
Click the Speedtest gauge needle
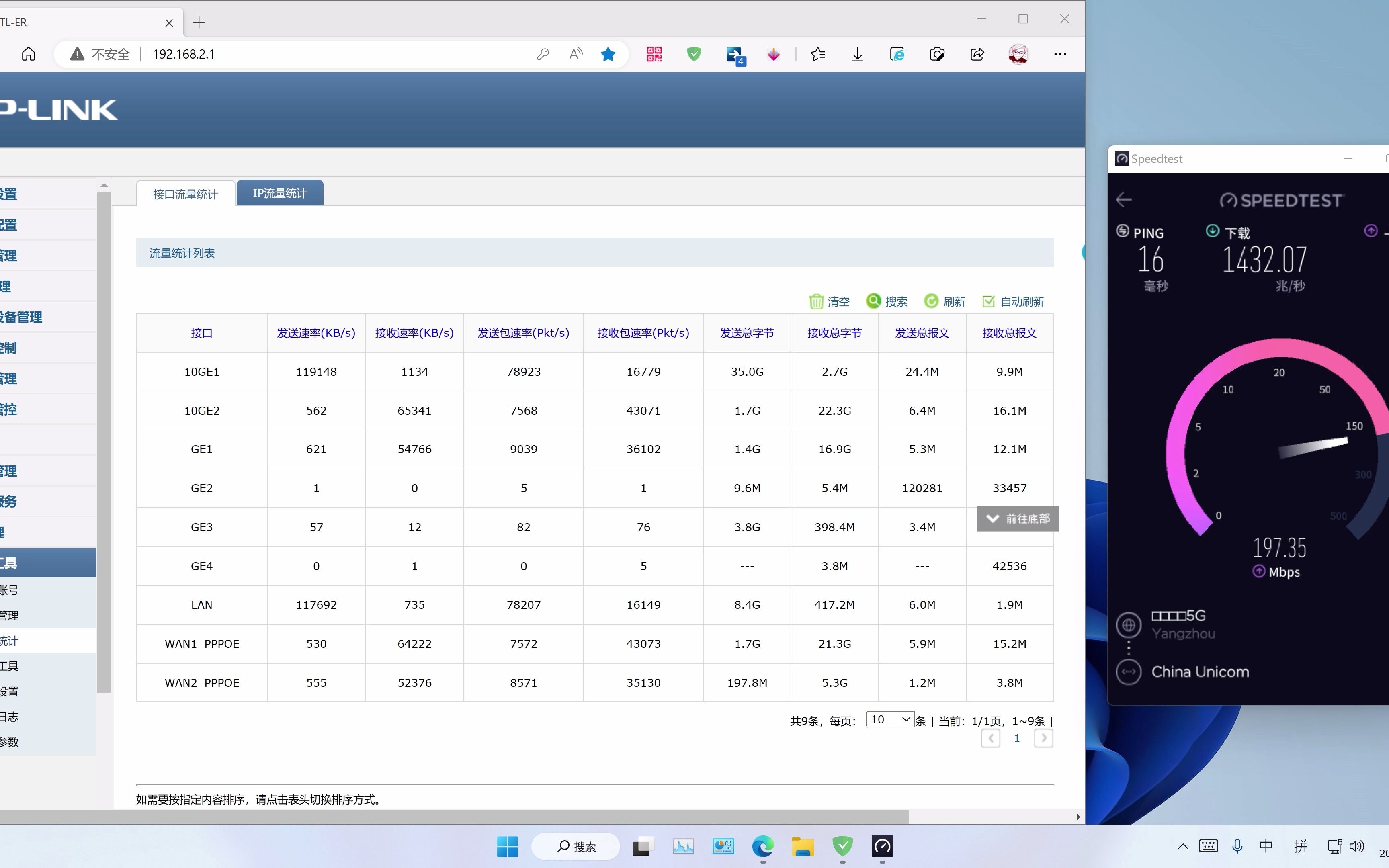pyautogui.click(x=1313, y=447)
